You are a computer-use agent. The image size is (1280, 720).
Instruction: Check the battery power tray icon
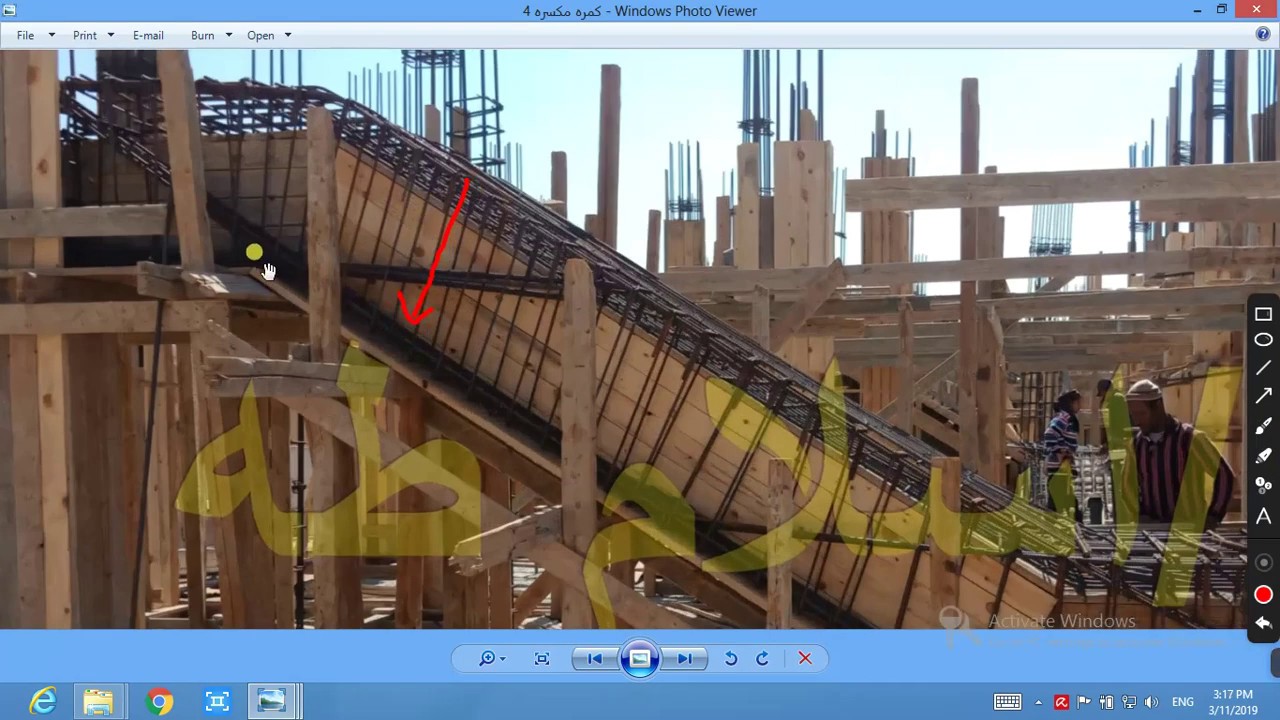coord(1106,702)
